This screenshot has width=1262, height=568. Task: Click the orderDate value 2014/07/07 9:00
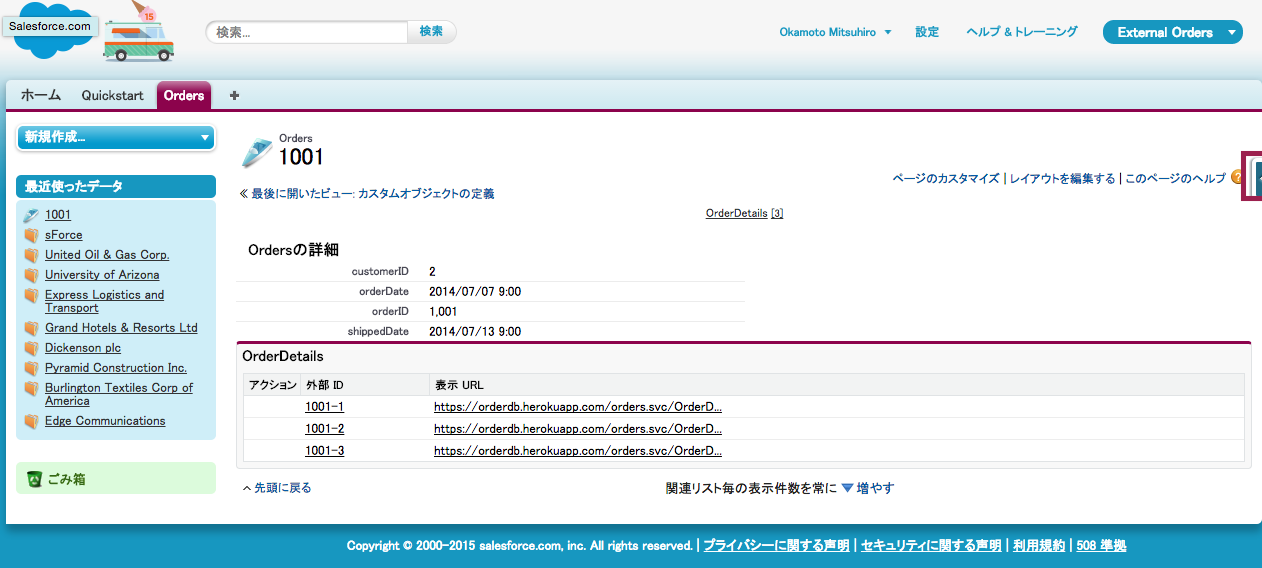(475, 292)
